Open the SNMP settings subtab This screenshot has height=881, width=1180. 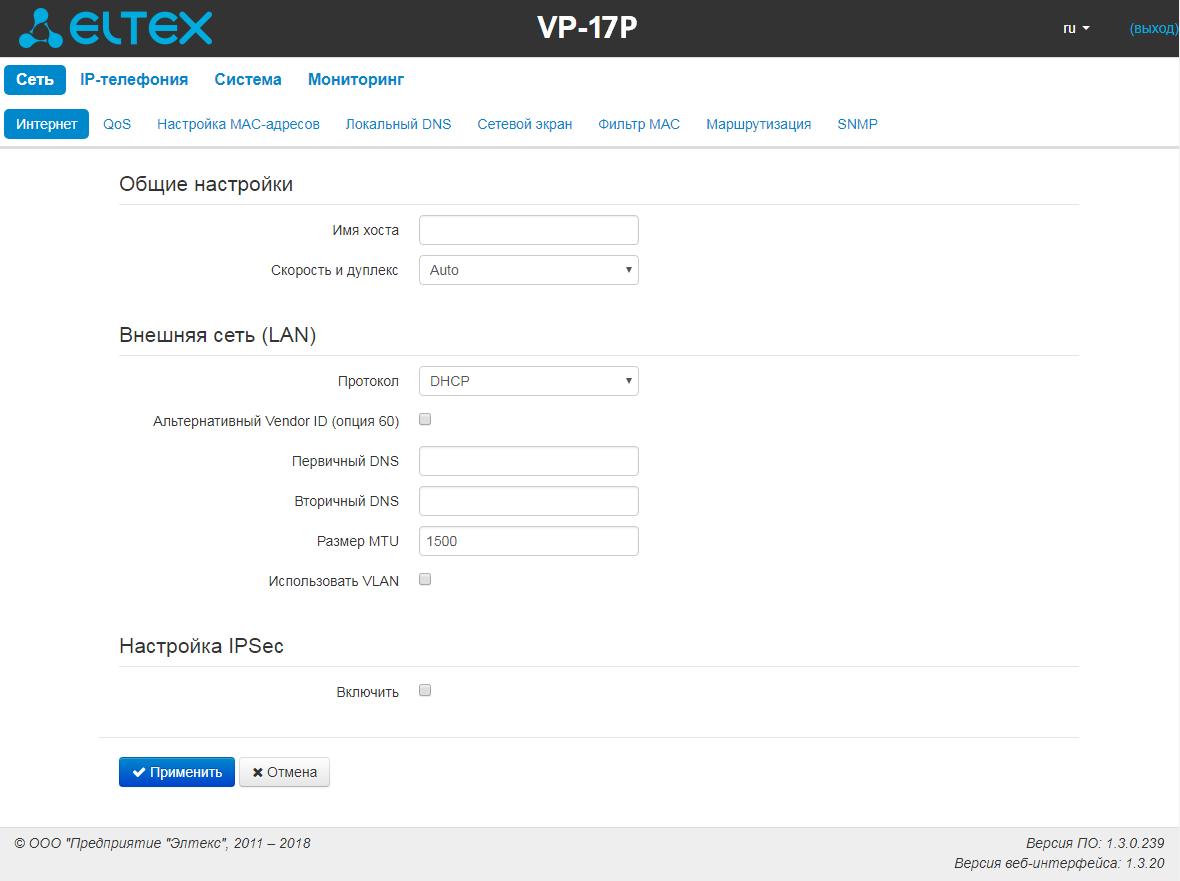point(857,124)
